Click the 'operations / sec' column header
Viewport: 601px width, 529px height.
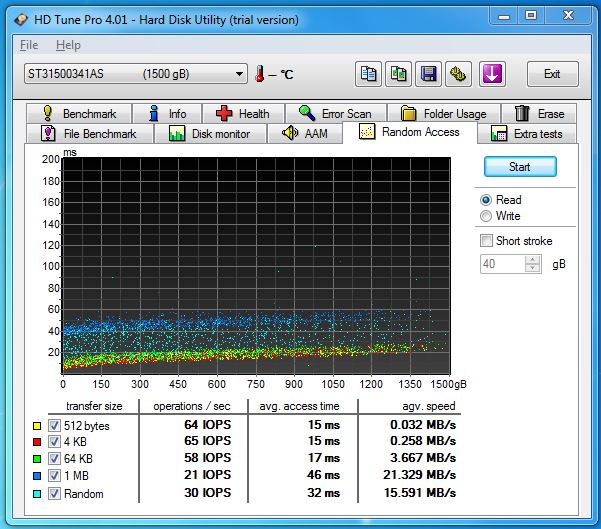point(192,406)
